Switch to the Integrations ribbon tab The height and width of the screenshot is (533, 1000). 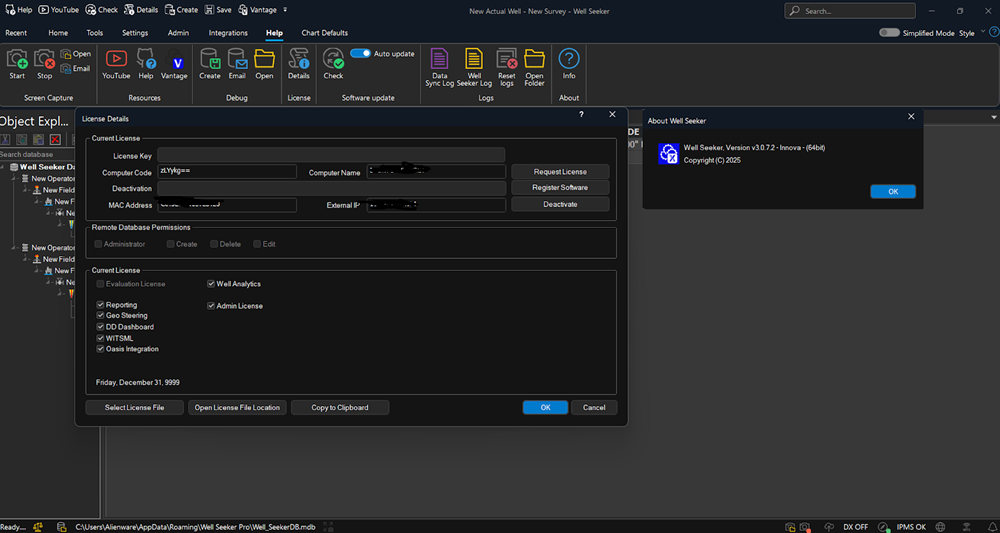[228, 33]
